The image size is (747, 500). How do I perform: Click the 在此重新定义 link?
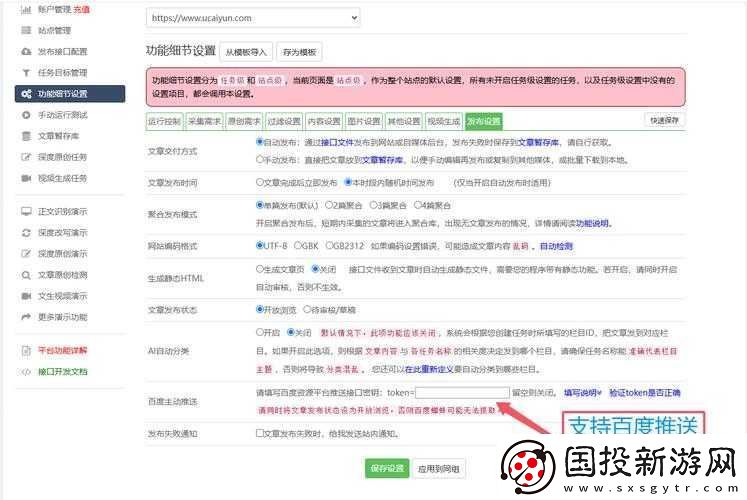coord(429,369)
